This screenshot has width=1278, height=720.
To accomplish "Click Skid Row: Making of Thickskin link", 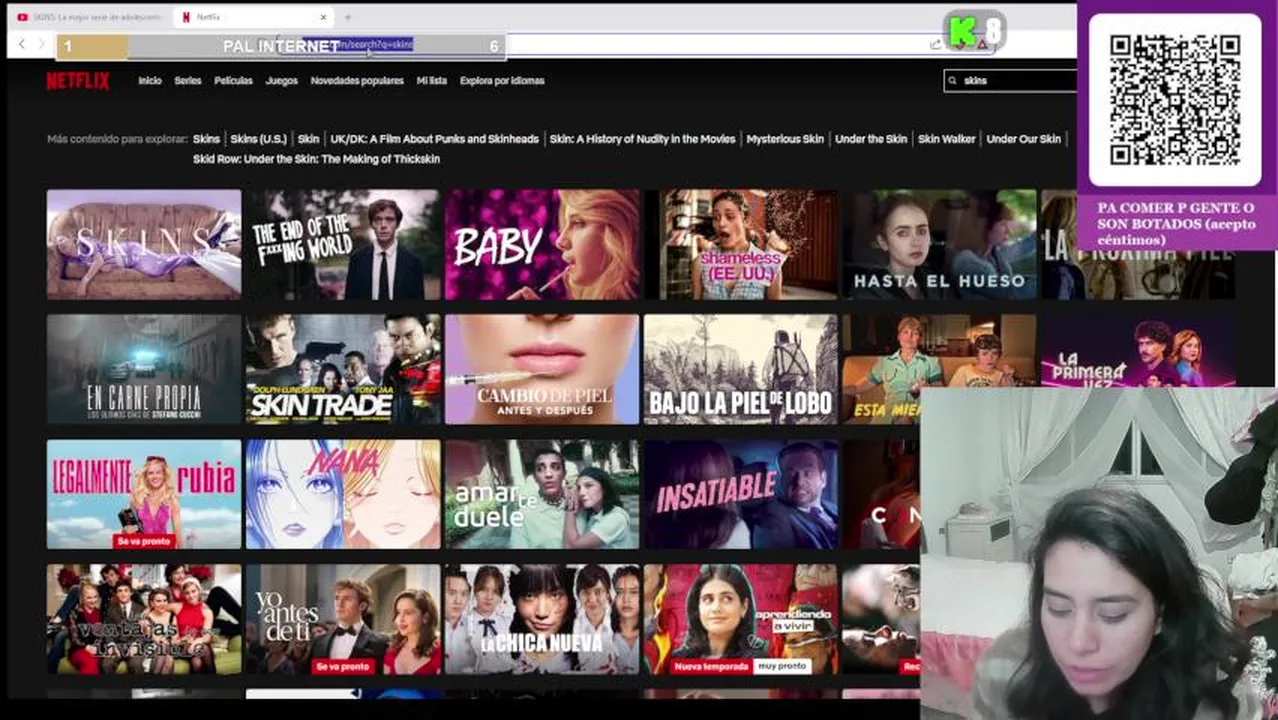I will [x=316, y=159].
